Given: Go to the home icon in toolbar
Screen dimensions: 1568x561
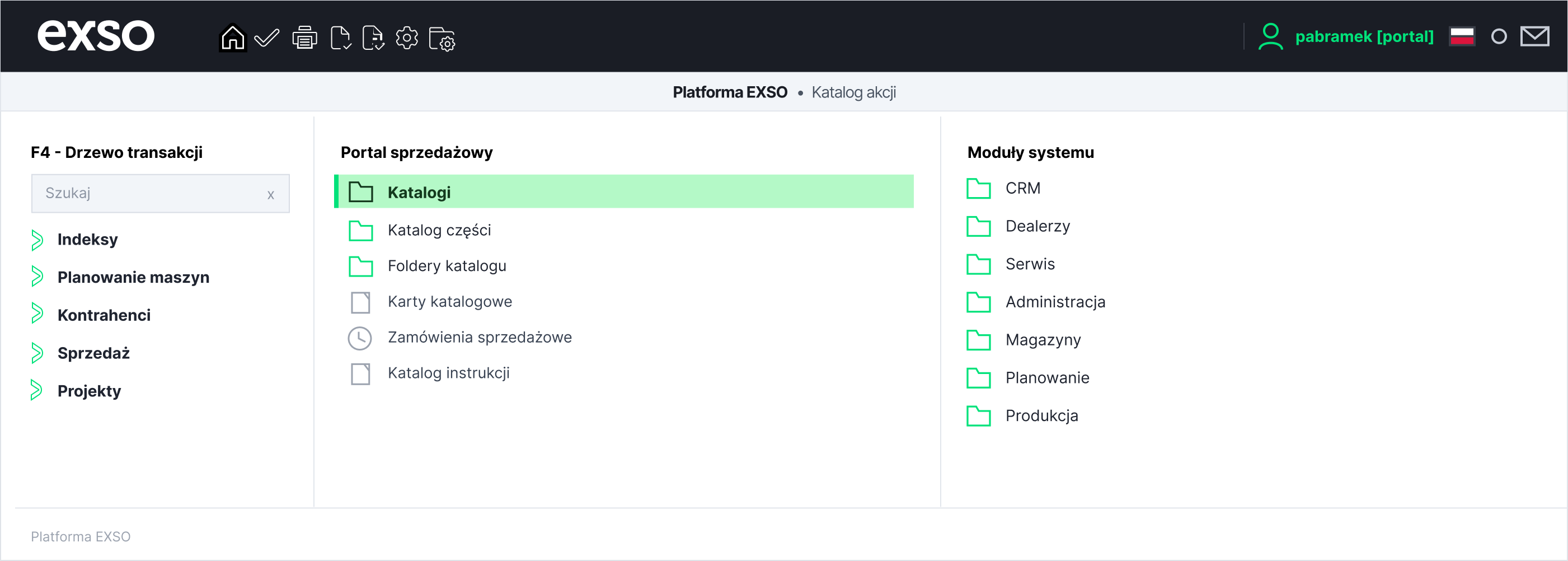Looking at the screenshot, I should pyautogui.click(x=233, y=38).
